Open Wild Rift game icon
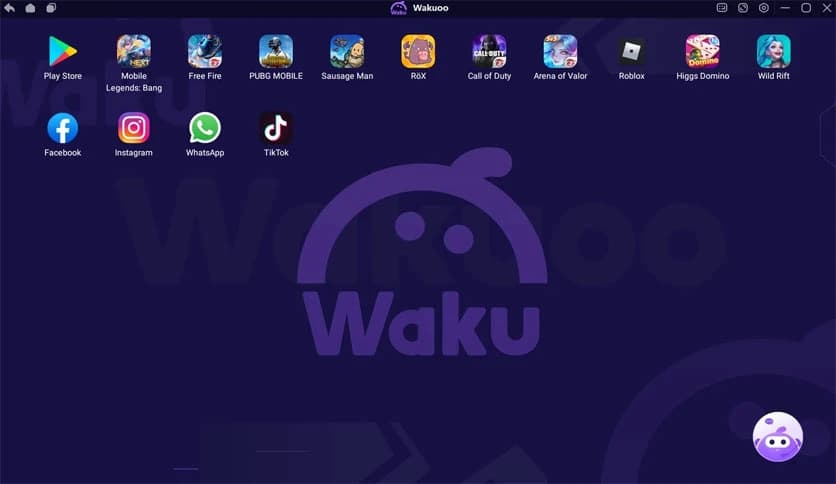 774,51
